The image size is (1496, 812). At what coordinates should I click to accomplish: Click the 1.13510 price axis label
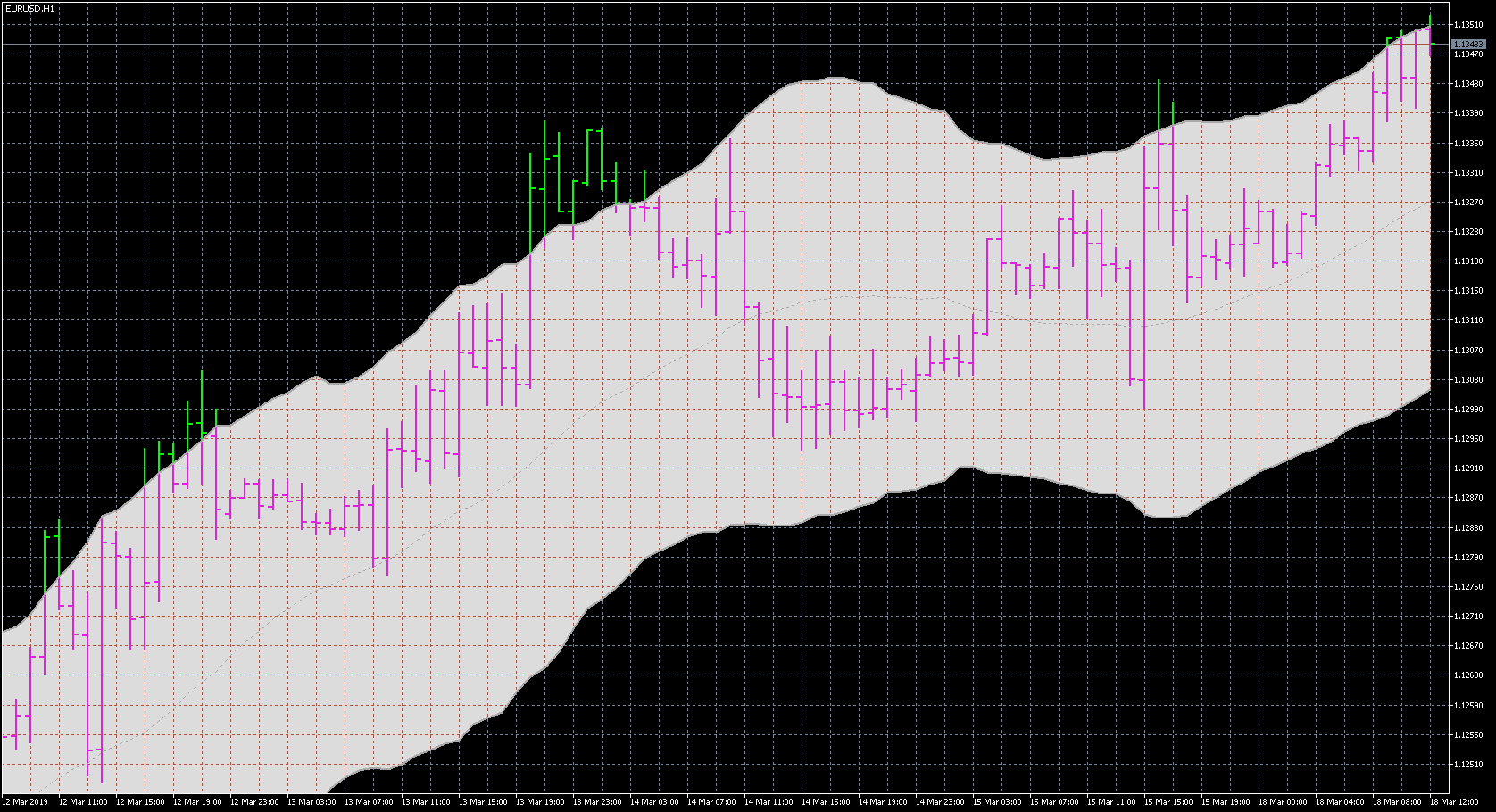click(1468, 25)
